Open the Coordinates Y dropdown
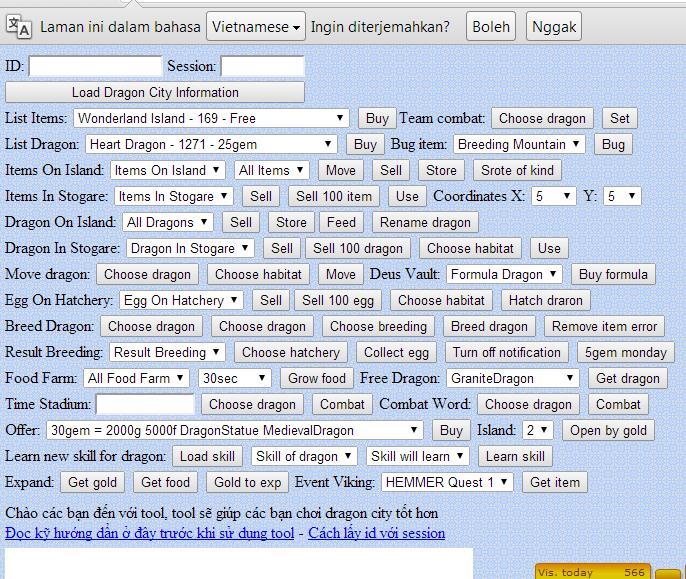Image resolution: width=686 pixels, height=579 pixels. pyautogui.click(x=622, y=196)
